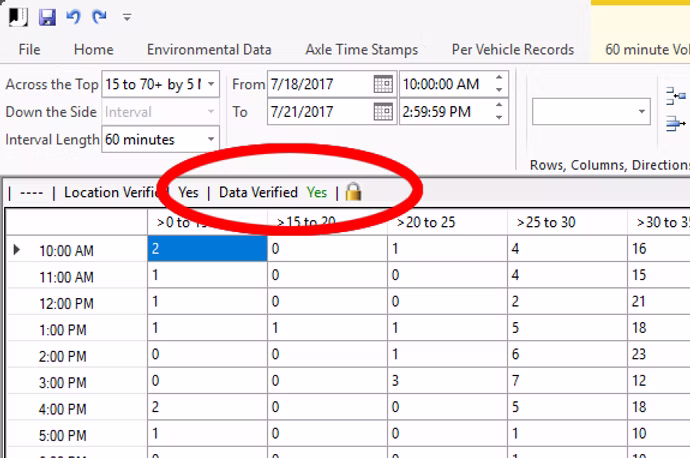690x458 pixels.
Task: Open the Environmental Data tab
Action: [209, 49]
